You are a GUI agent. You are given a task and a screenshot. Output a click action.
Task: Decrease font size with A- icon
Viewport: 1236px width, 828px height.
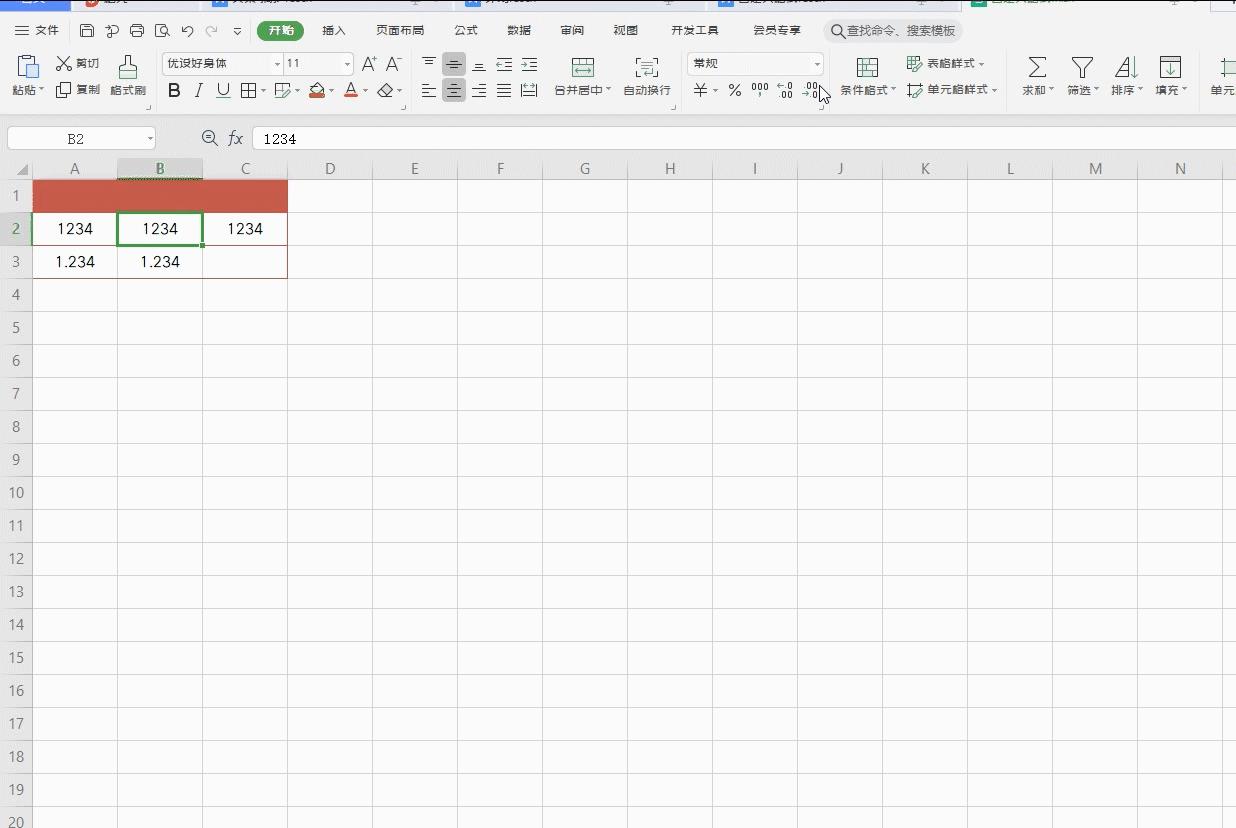point(394,64)
